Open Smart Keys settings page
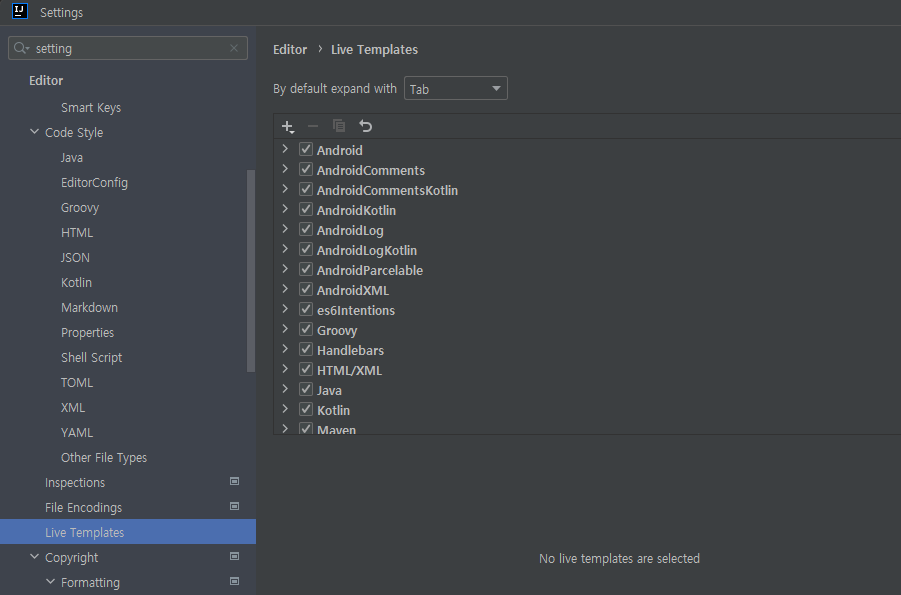Image resolution: width=901 pixels, height=595 pixels. click(x=91, y=108)
